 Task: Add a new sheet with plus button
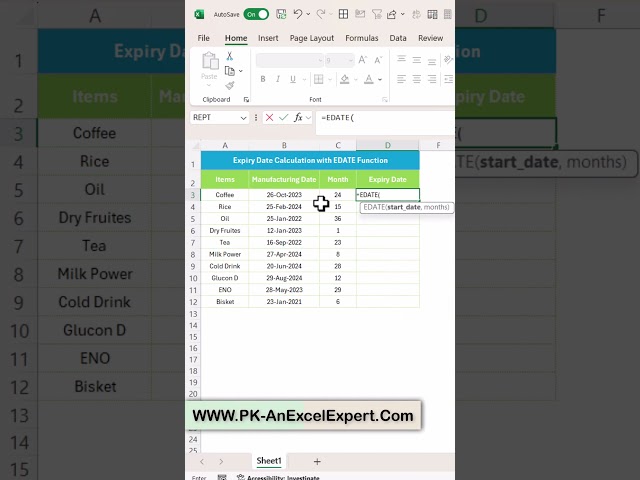point(317,462)
